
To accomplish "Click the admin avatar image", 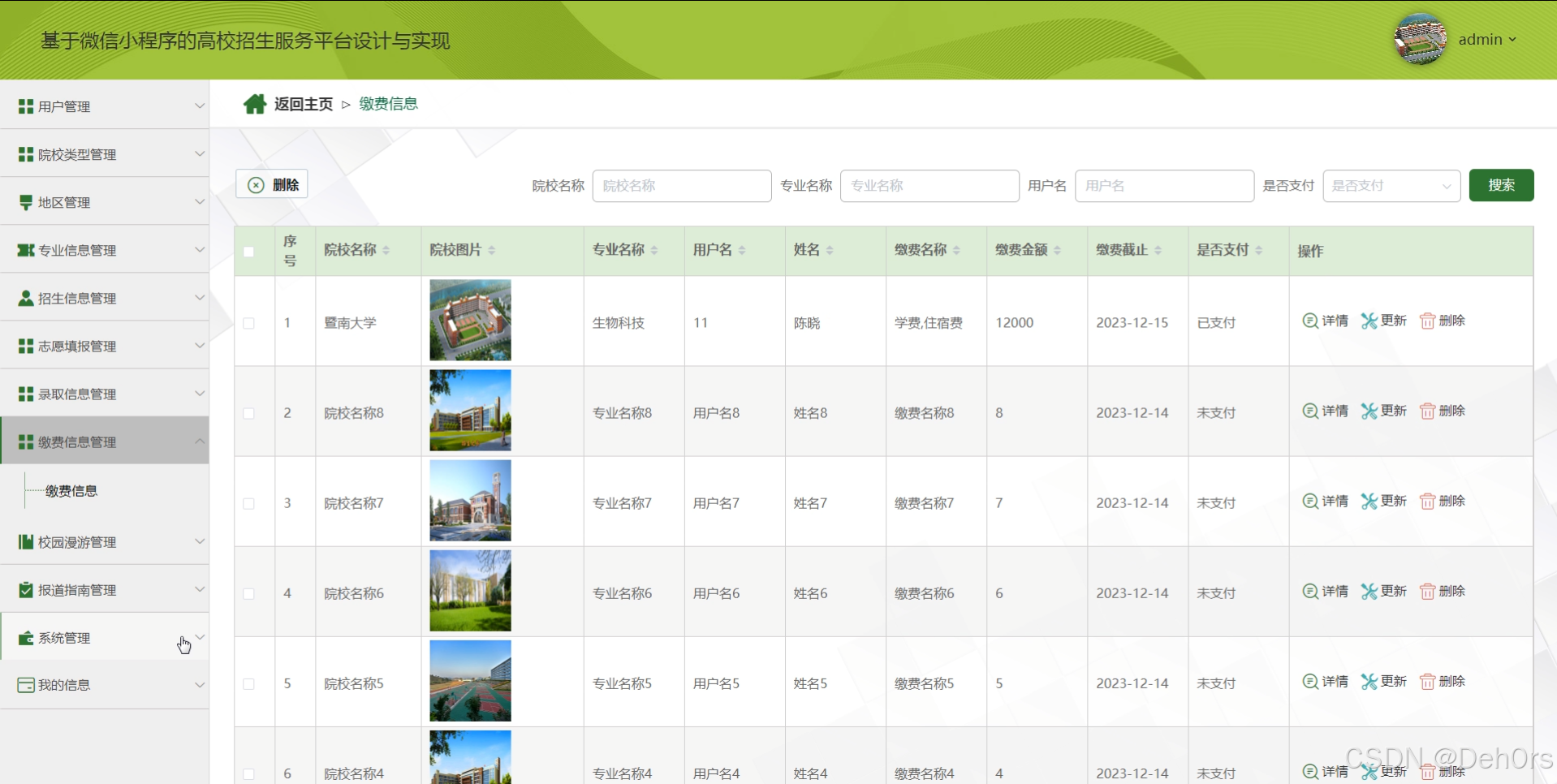I will coord(1420,39).
